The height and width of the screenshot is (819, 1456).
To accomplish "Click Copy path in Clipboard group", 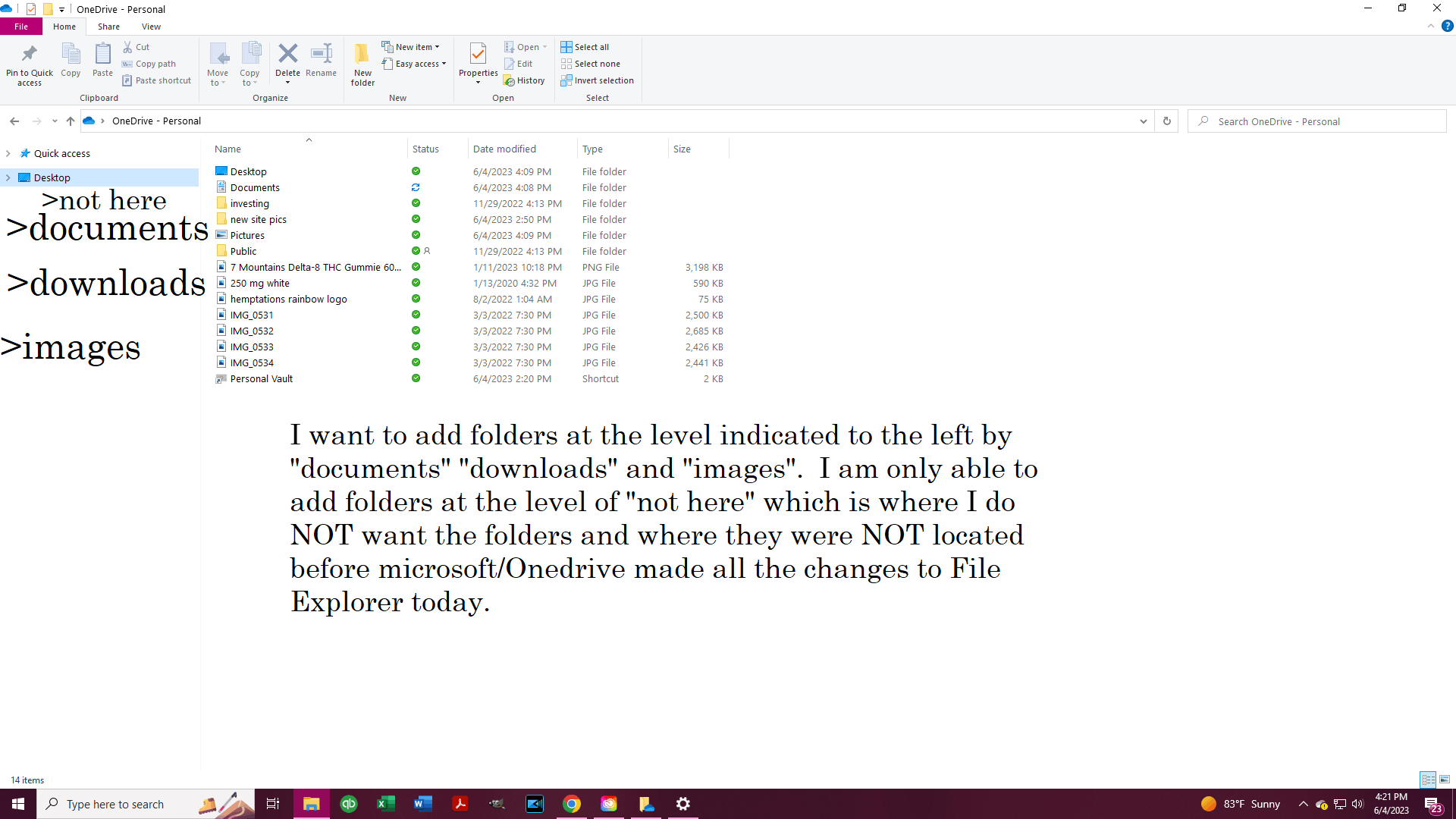I will (x=149, y=64).
